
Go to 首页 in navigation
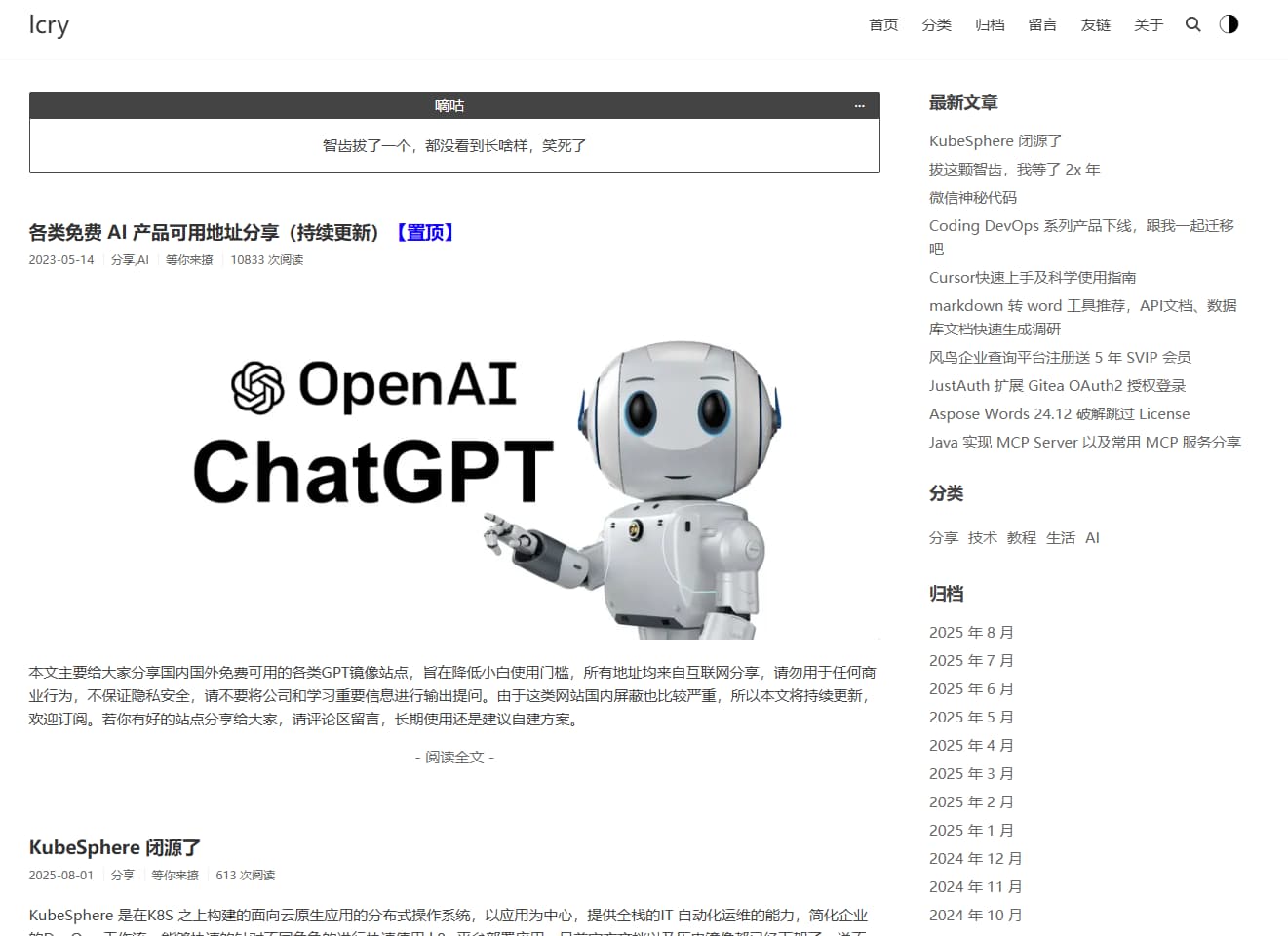pyautogui.click(x=883, y=25)
